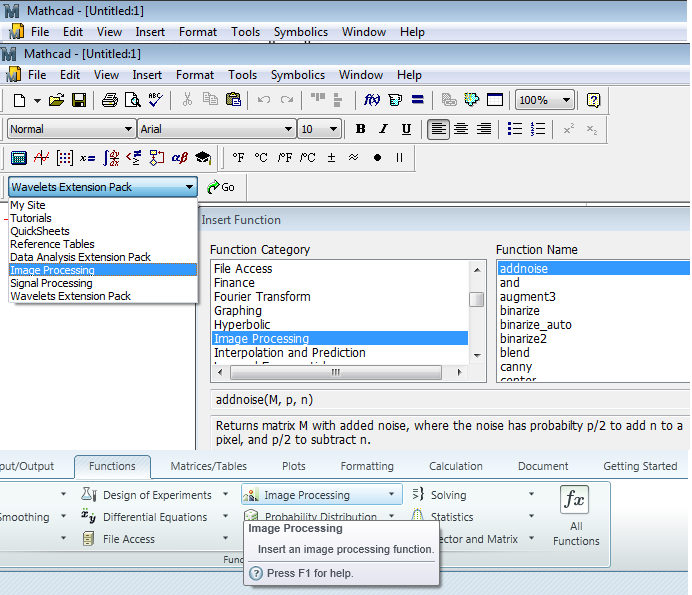The height and width of the screenshot is (595, 692).
Task: Click Function Category horizontal scrollbar thumb
Action: (336, 373)
